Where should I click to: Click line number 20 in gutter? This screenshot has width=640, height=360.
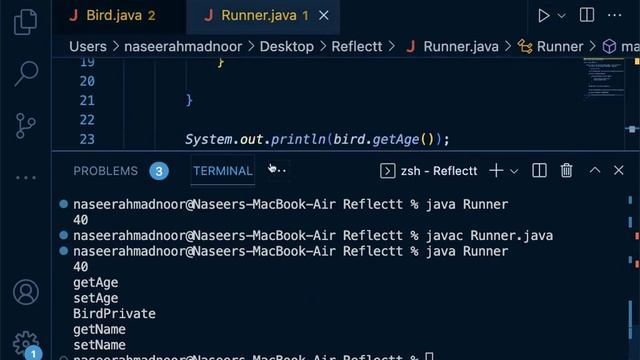click(87, 81)
